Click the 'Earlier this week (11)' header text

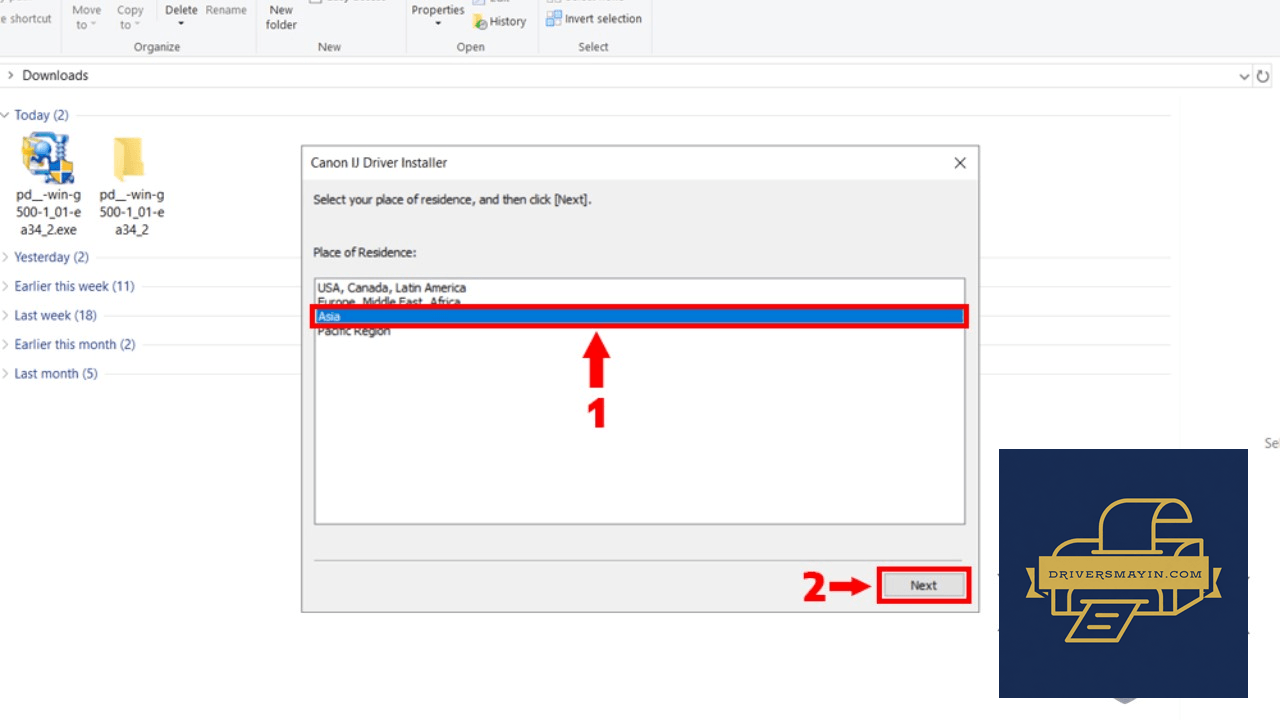click(74, 286)
